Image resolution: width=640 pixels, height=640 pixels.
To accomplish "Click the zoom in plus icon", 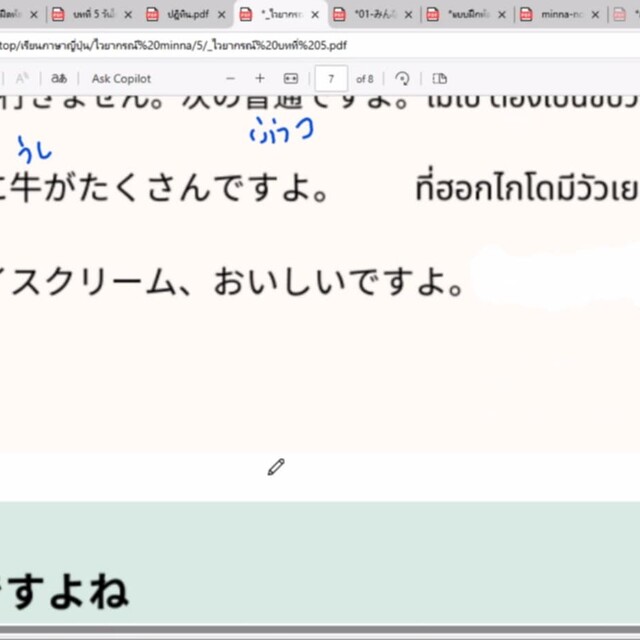I will pos(260,78).
